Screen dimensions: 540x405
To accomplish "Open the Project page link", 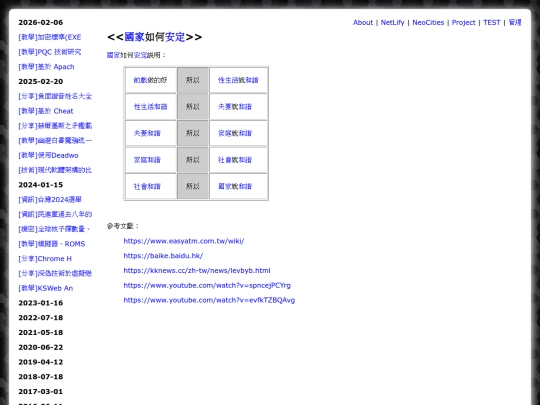I will [463, 22].
